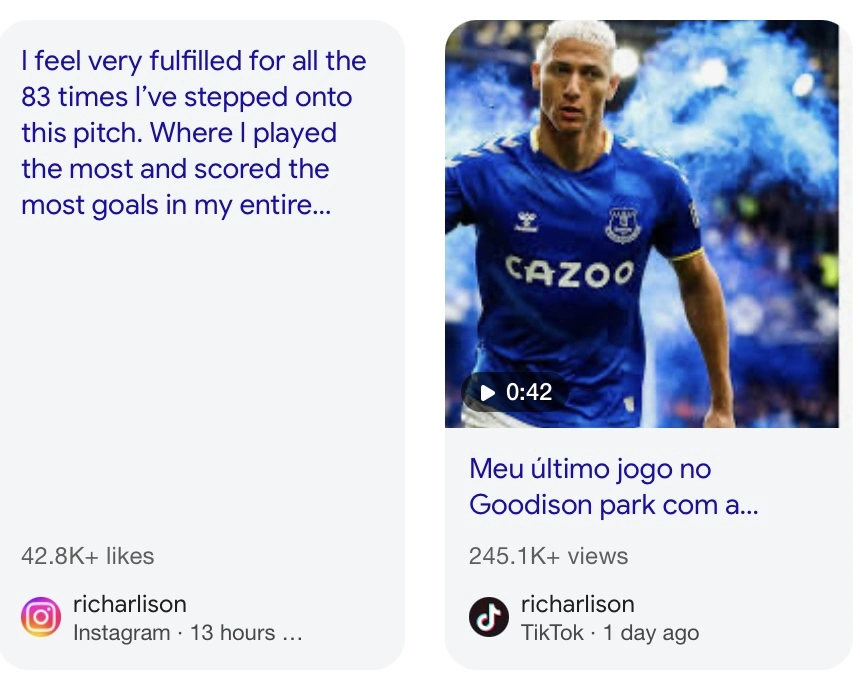Click the TikTok logo icon
Viewport: 860px width, 691px height.
pos(489,617)
